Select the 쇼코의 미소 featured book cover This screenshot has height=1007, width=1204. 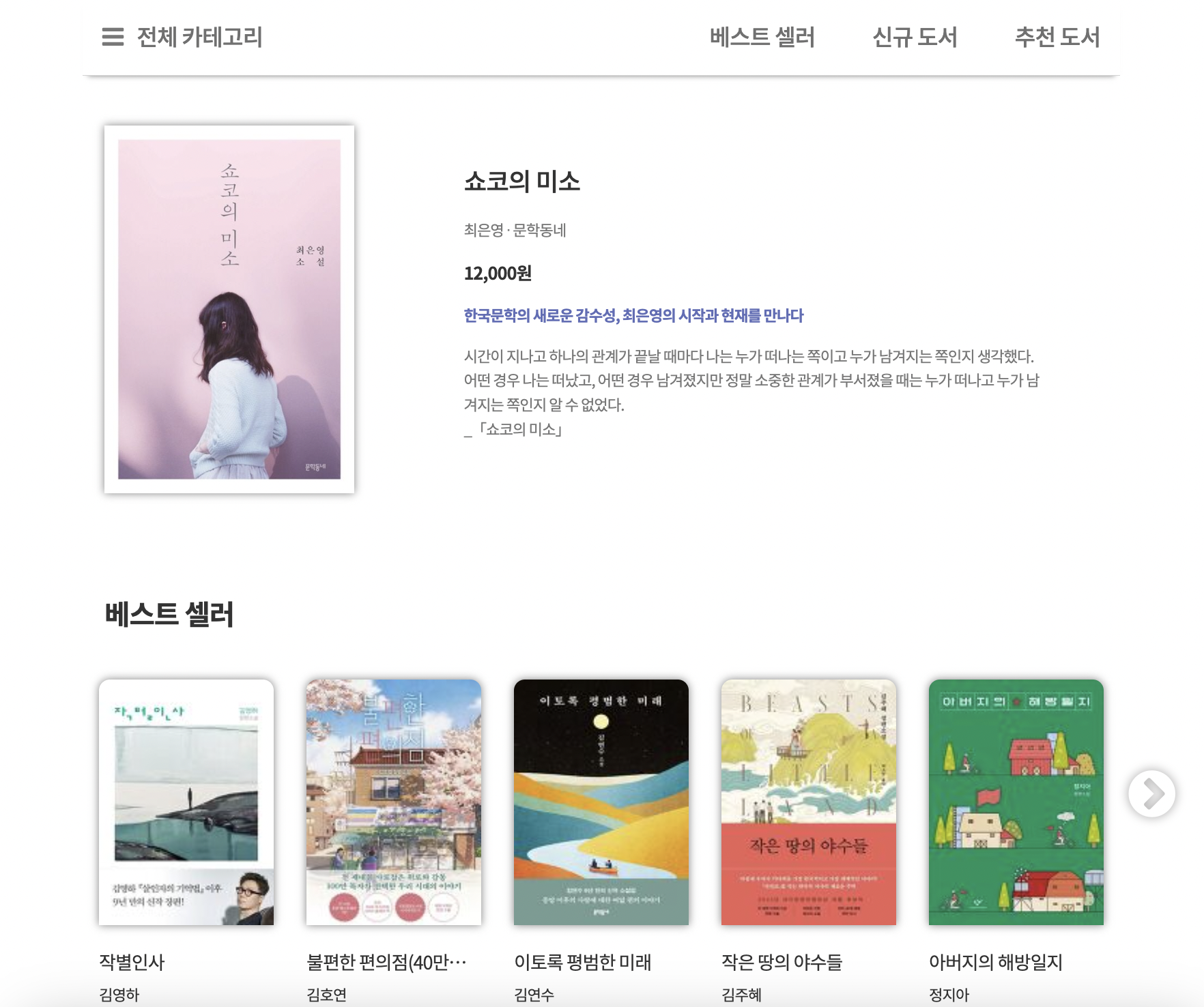coord(229,309)
